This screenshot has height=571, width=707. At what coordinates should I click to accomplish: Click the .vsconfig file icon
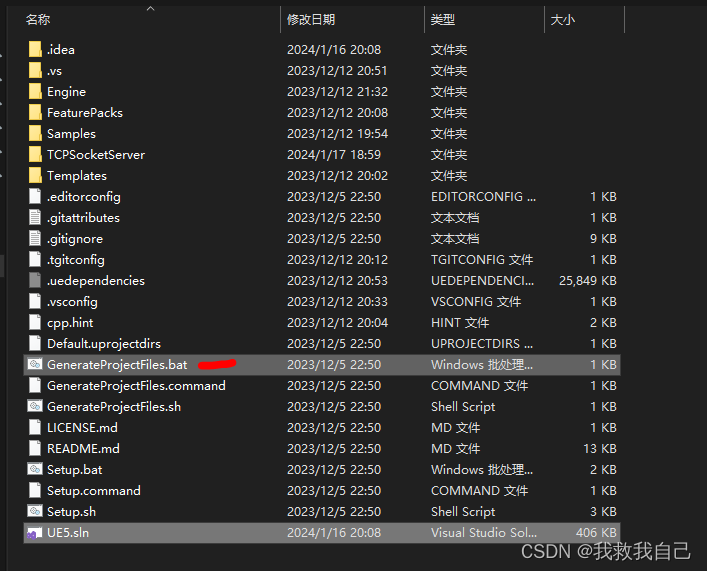pyautogui.click(x=35, y=301)
